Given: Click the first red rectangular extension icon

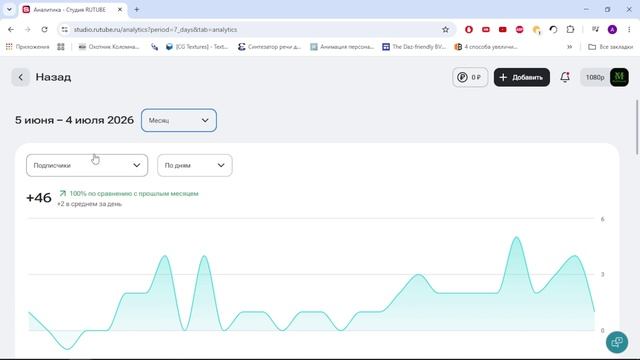Looking at the screenshot, I should tap(486, 29).
